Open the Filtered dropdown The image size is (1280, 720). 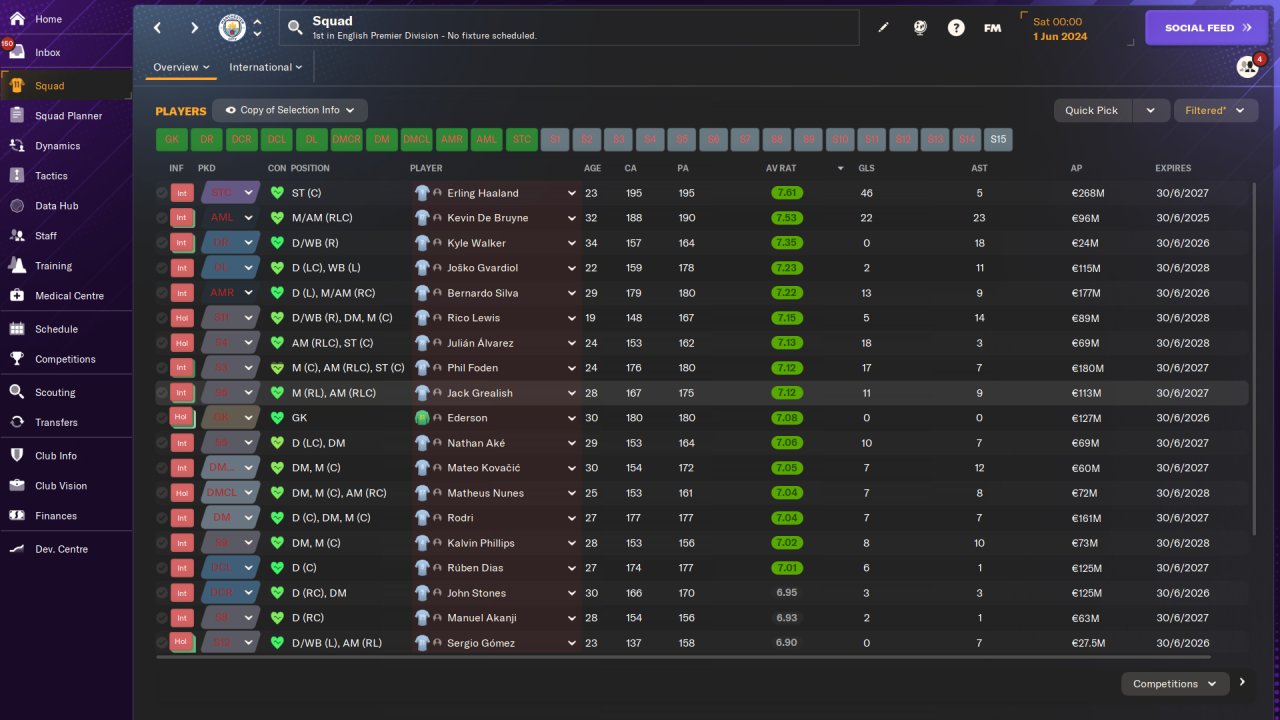tap(1215, 110)
